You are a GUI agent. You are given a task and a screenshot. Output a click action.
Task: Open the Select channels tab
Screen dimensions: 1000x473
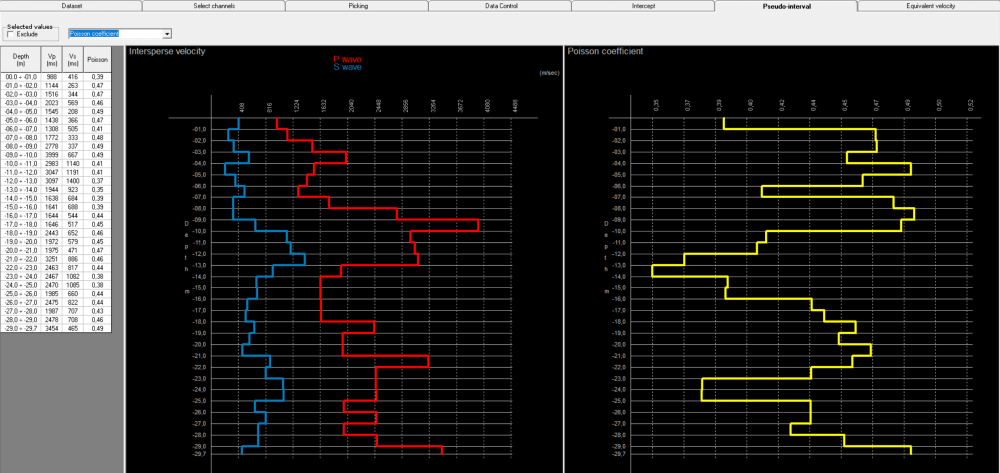tap(214, 5)
